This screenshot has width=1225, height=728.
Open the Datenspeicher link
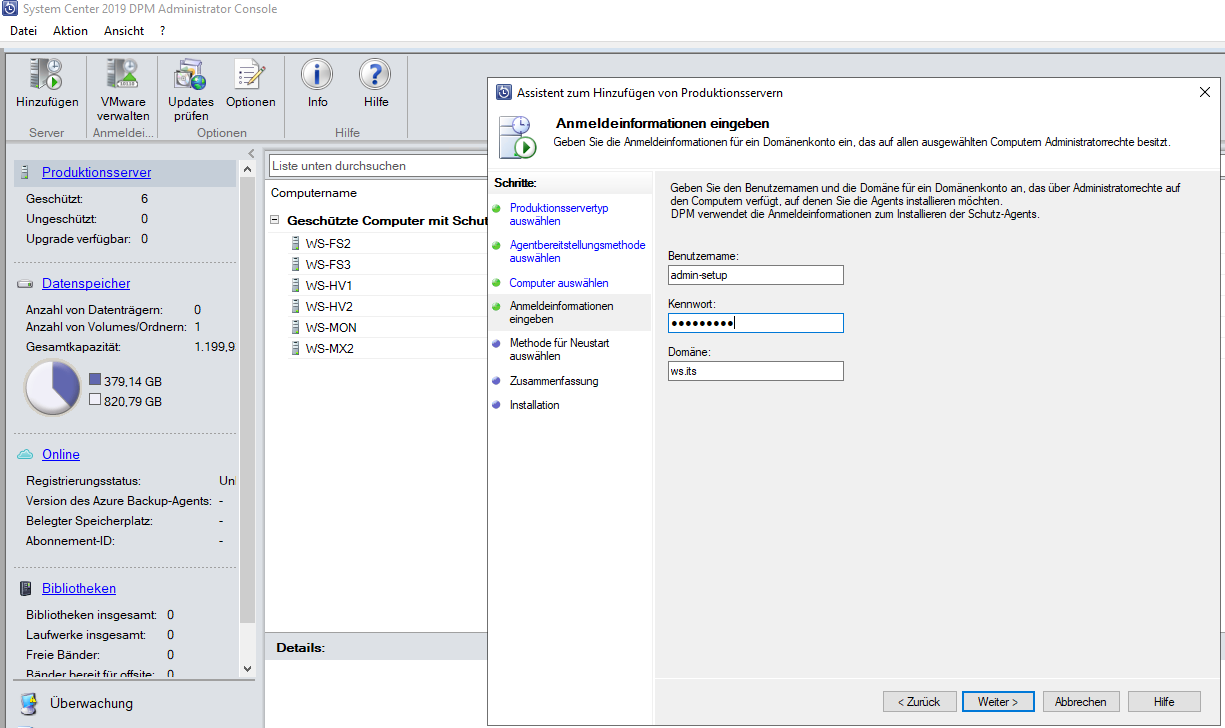(86, 284)
